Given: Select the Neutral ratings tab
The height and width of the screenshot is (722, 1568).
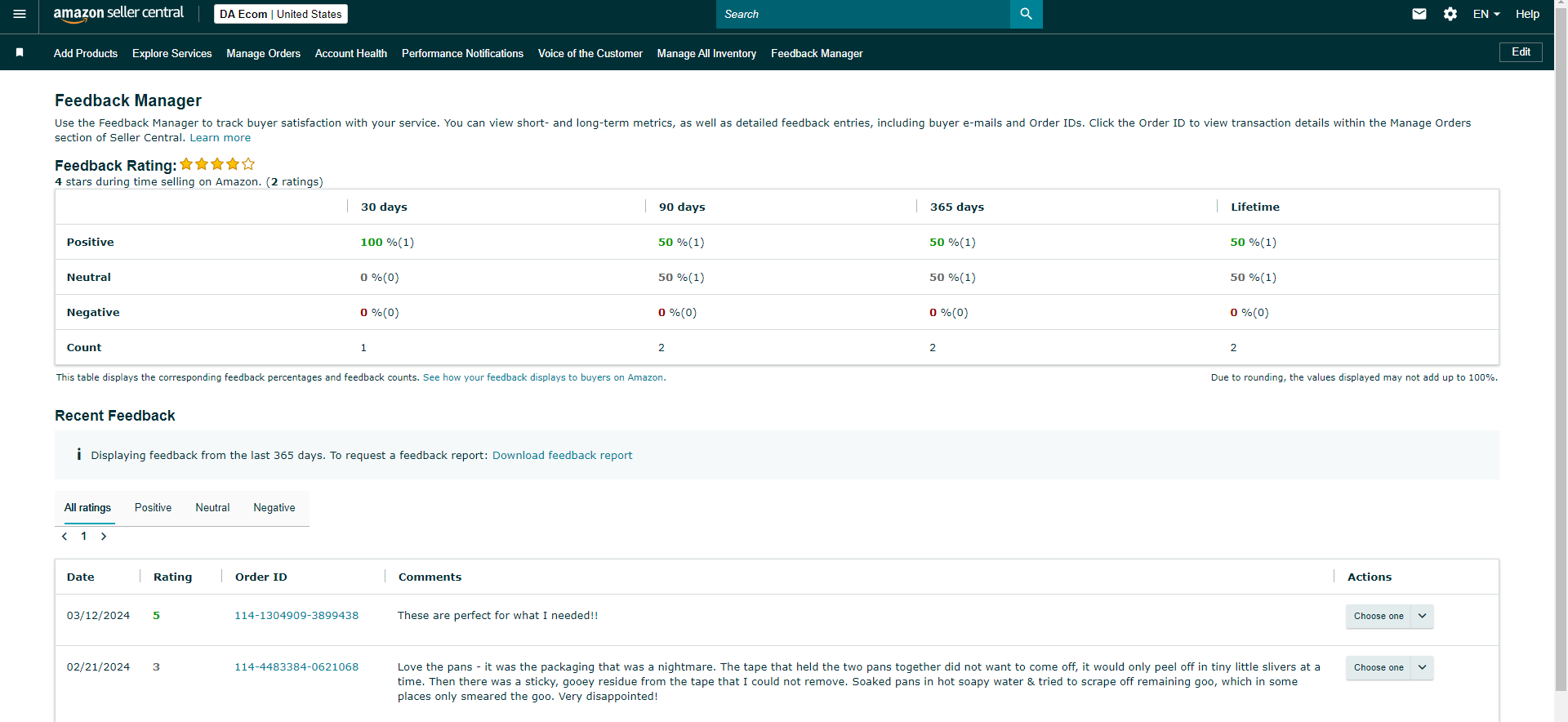Looking at the screenshot, I should 212,507.
